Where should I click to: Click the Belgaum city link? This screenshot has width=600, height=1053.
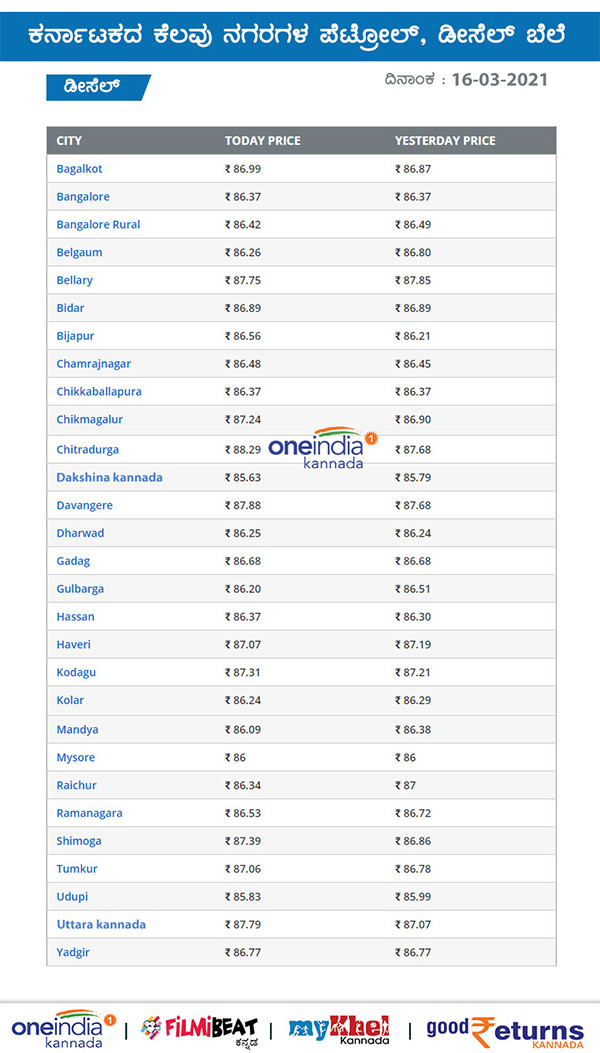[x=79, y=253]
